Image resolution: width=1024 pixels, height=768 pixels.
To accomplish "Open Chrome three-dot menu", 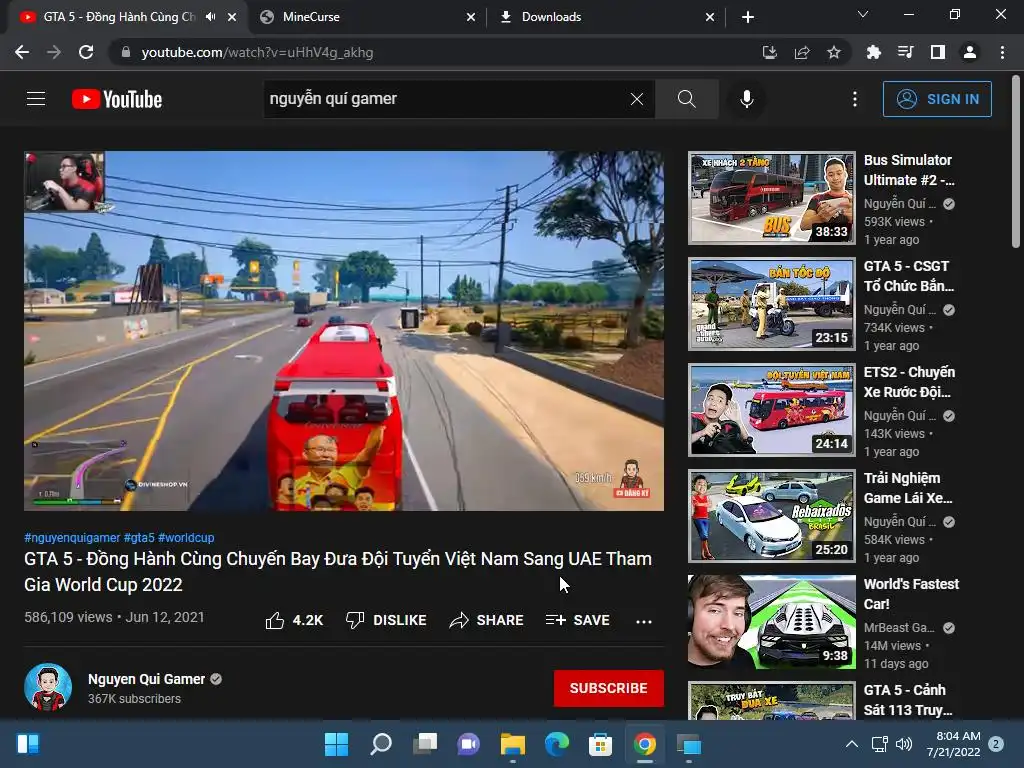I will click(x=1002, y=52).
